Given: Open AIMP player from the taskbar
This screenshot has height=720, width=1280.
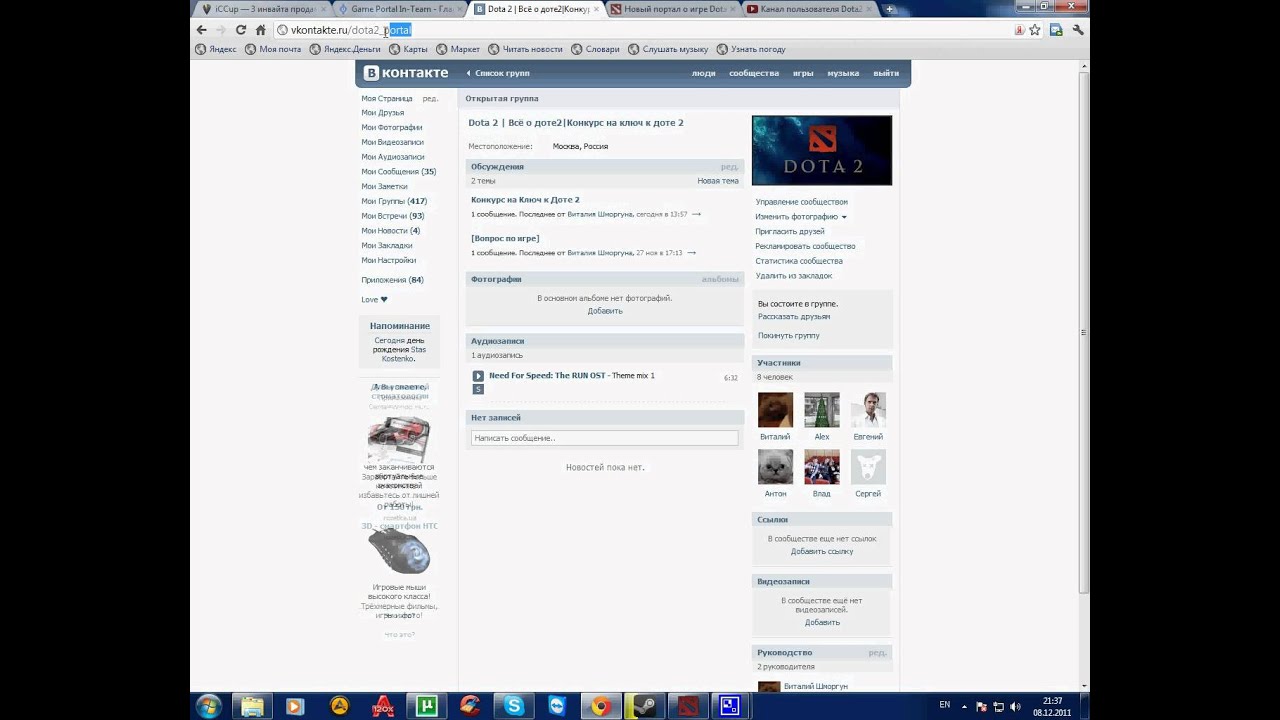Looking at the screenshot, I should point(339,706).
